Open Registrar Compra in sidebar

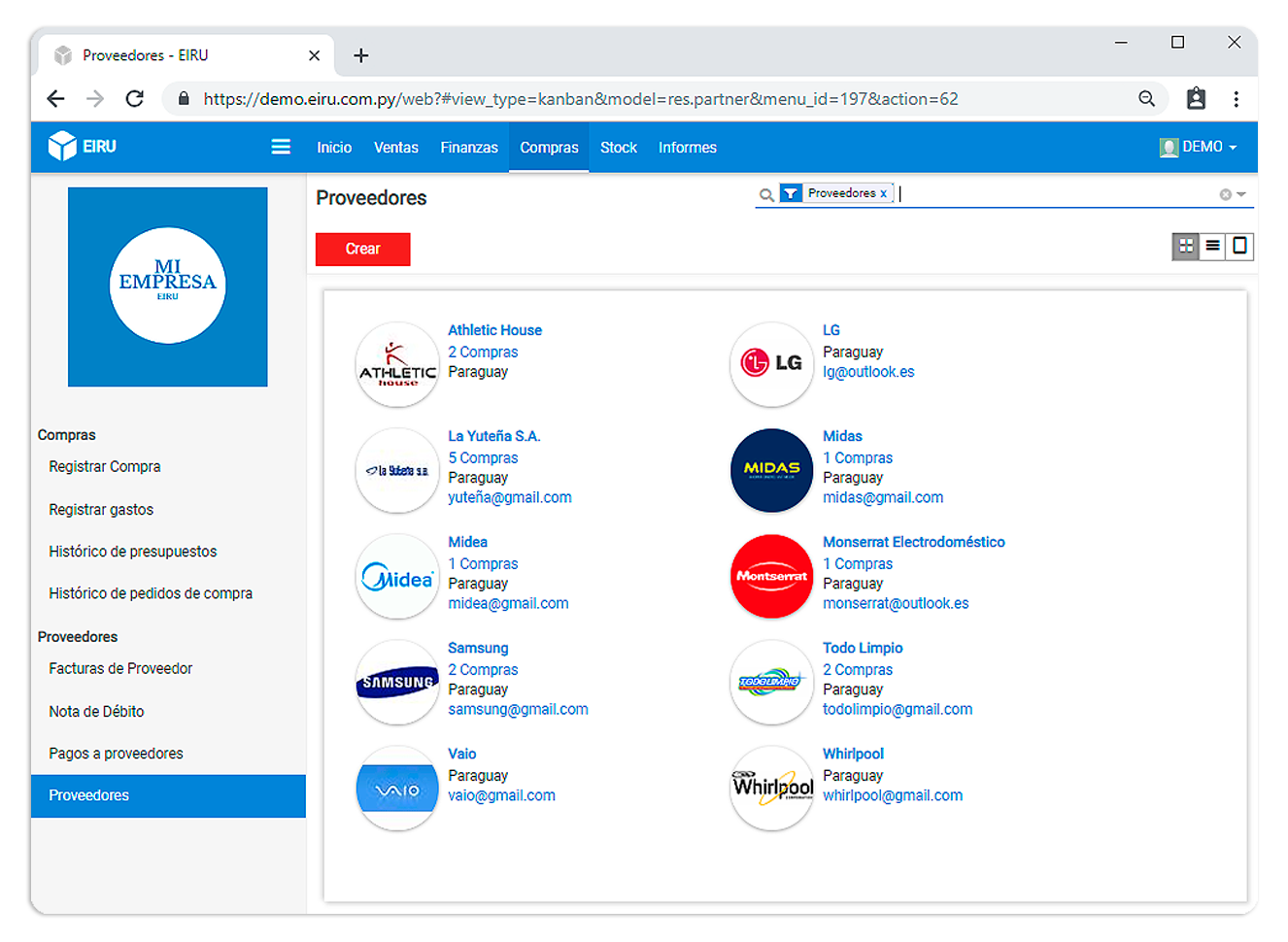tap(105, 466)
